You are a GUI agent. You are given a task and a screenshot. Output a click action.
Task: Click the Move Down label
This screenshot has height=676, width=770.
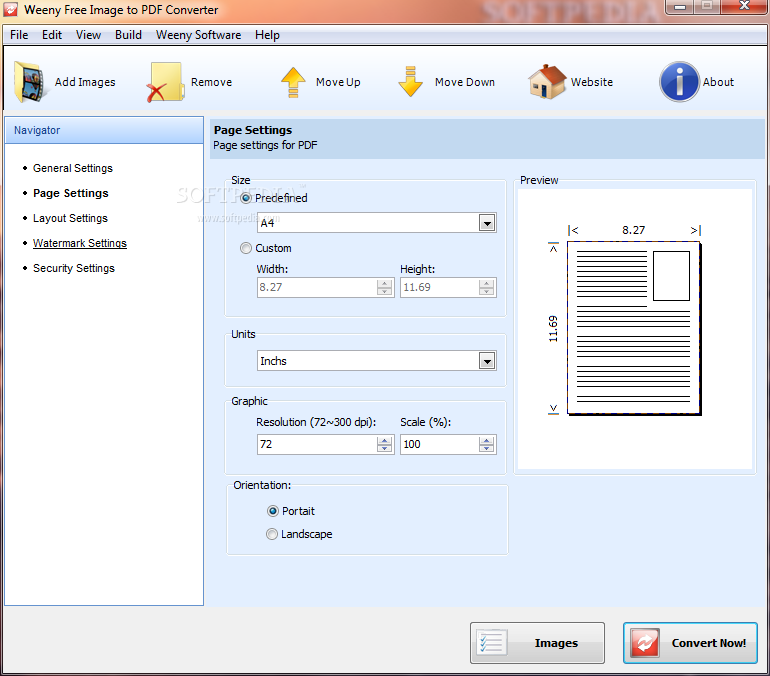465,82
